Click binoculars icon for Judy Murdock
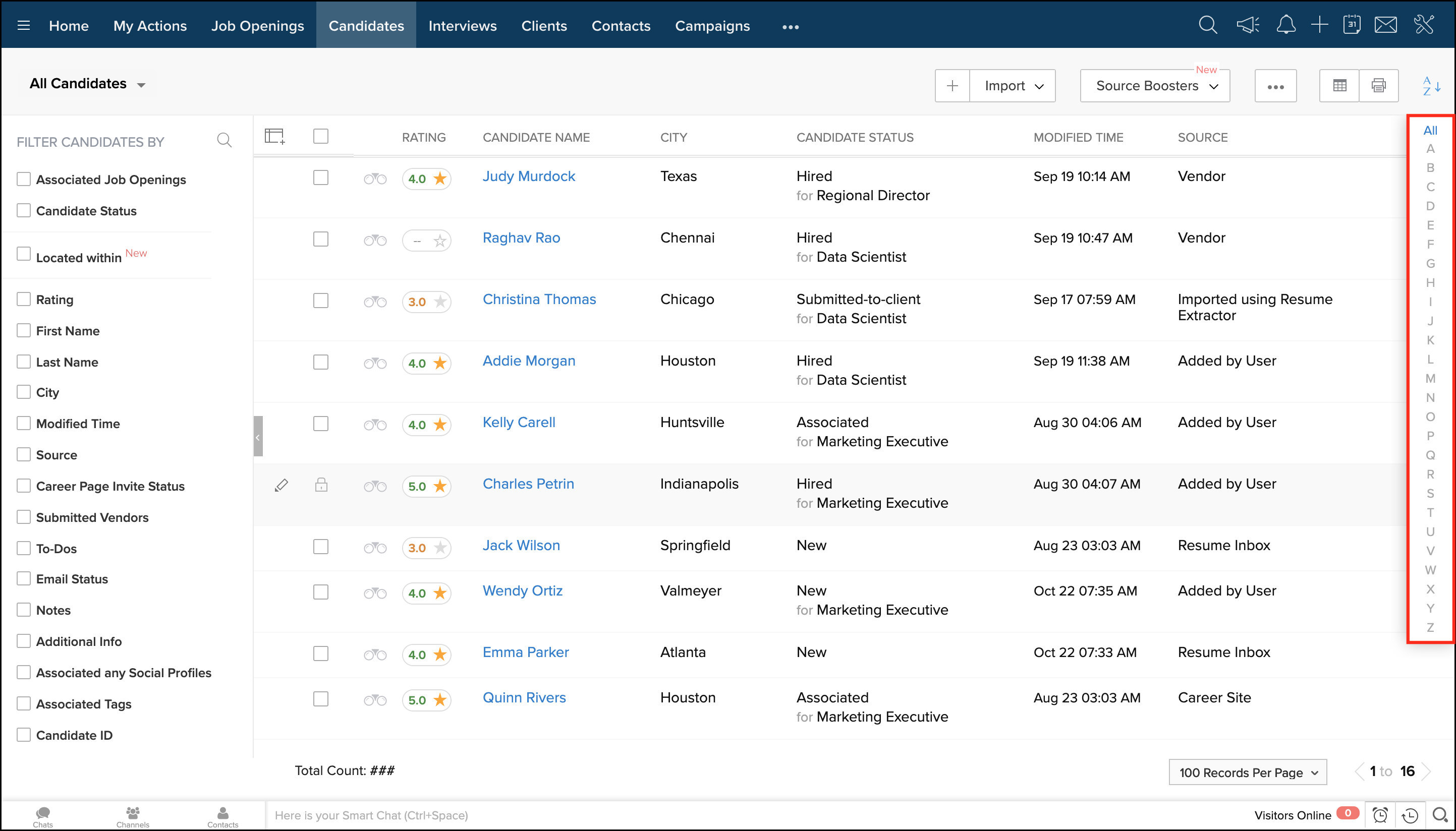The image size is (1456, 831). click(x=374, y=179)
